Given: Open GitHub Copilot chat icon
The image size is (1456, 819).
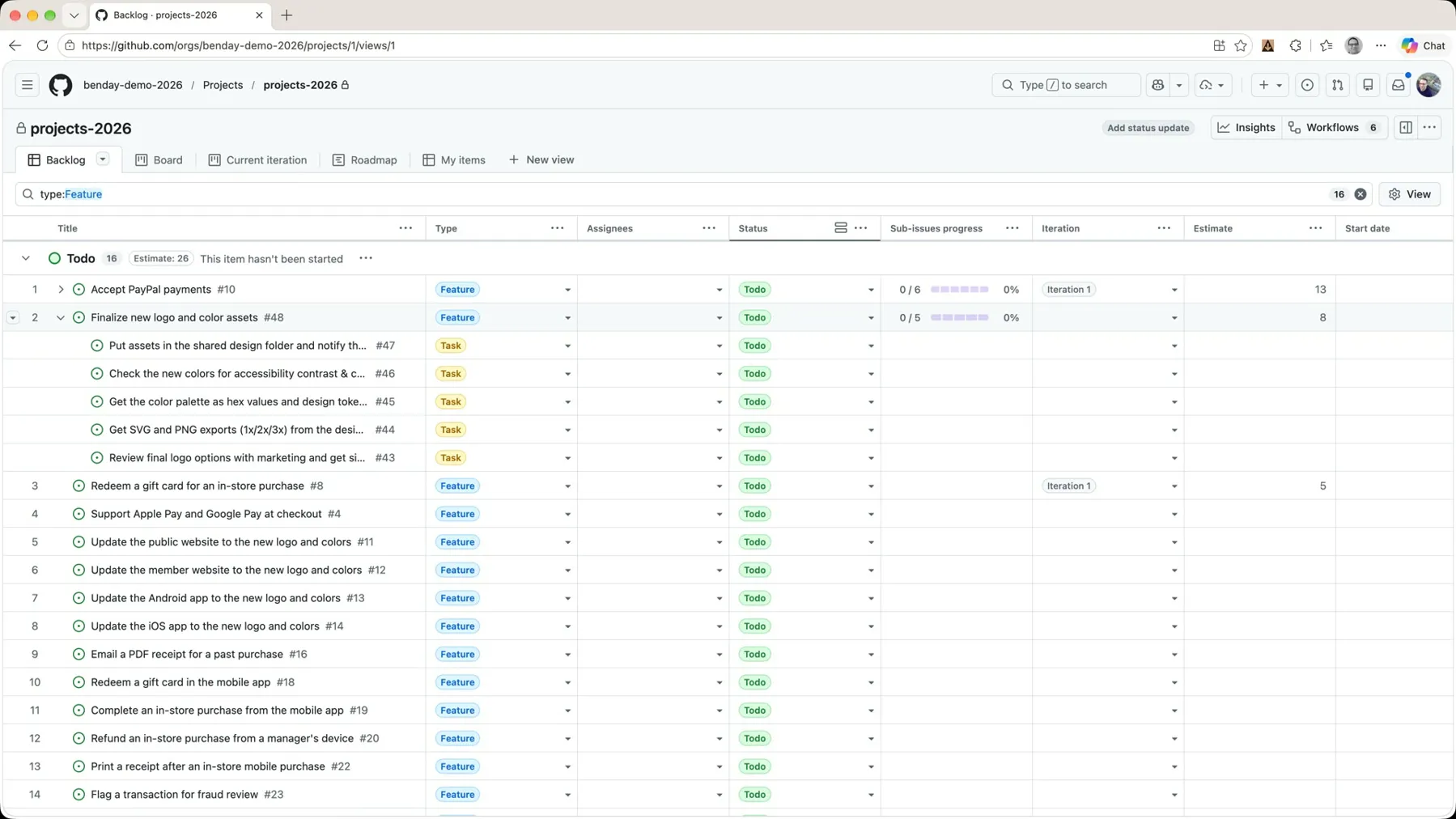Looking at the screenshot, I should click(1158, 85).
